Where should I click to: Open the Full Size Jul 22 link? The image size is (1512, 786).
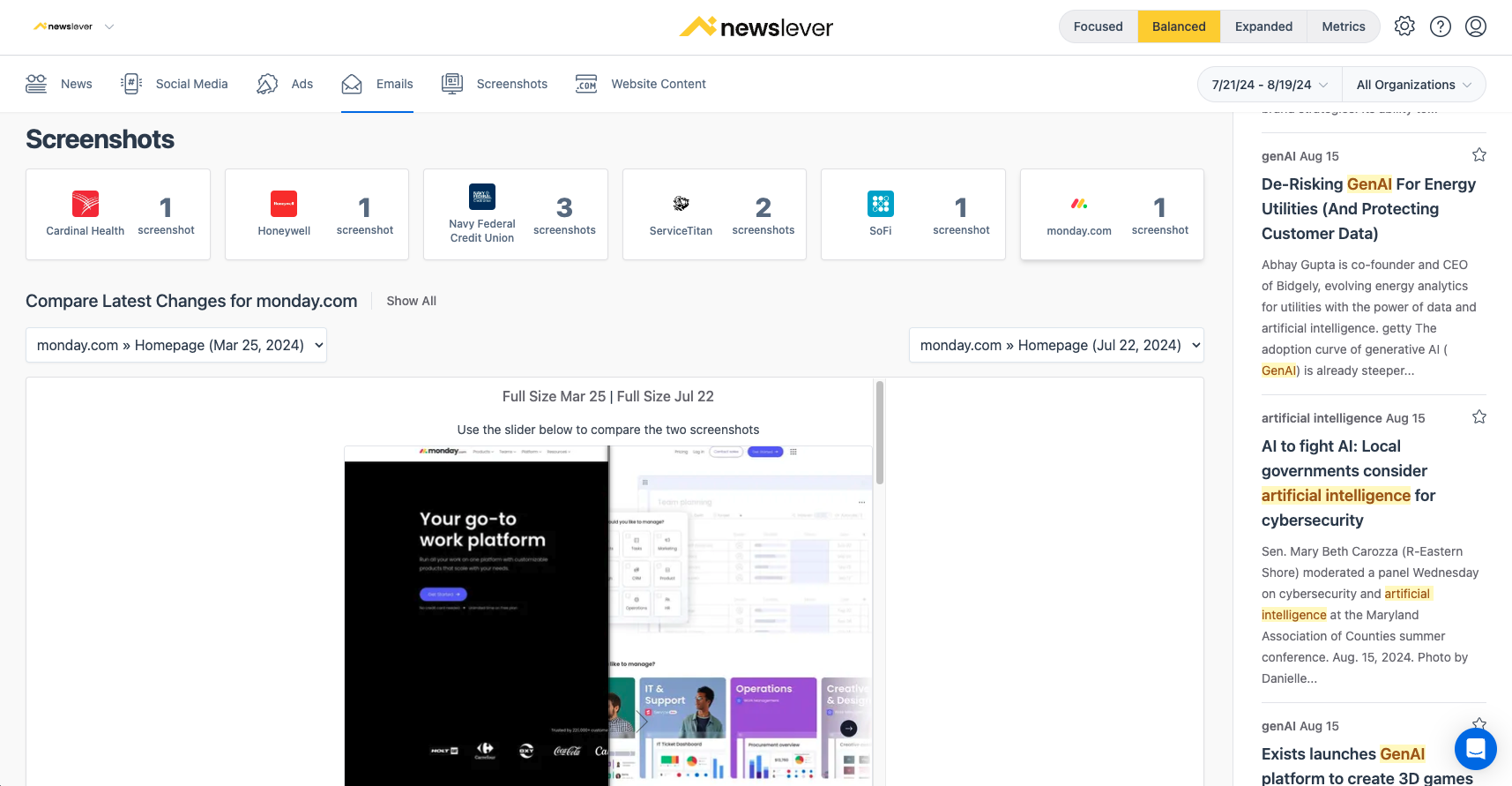tap(666, 396)
